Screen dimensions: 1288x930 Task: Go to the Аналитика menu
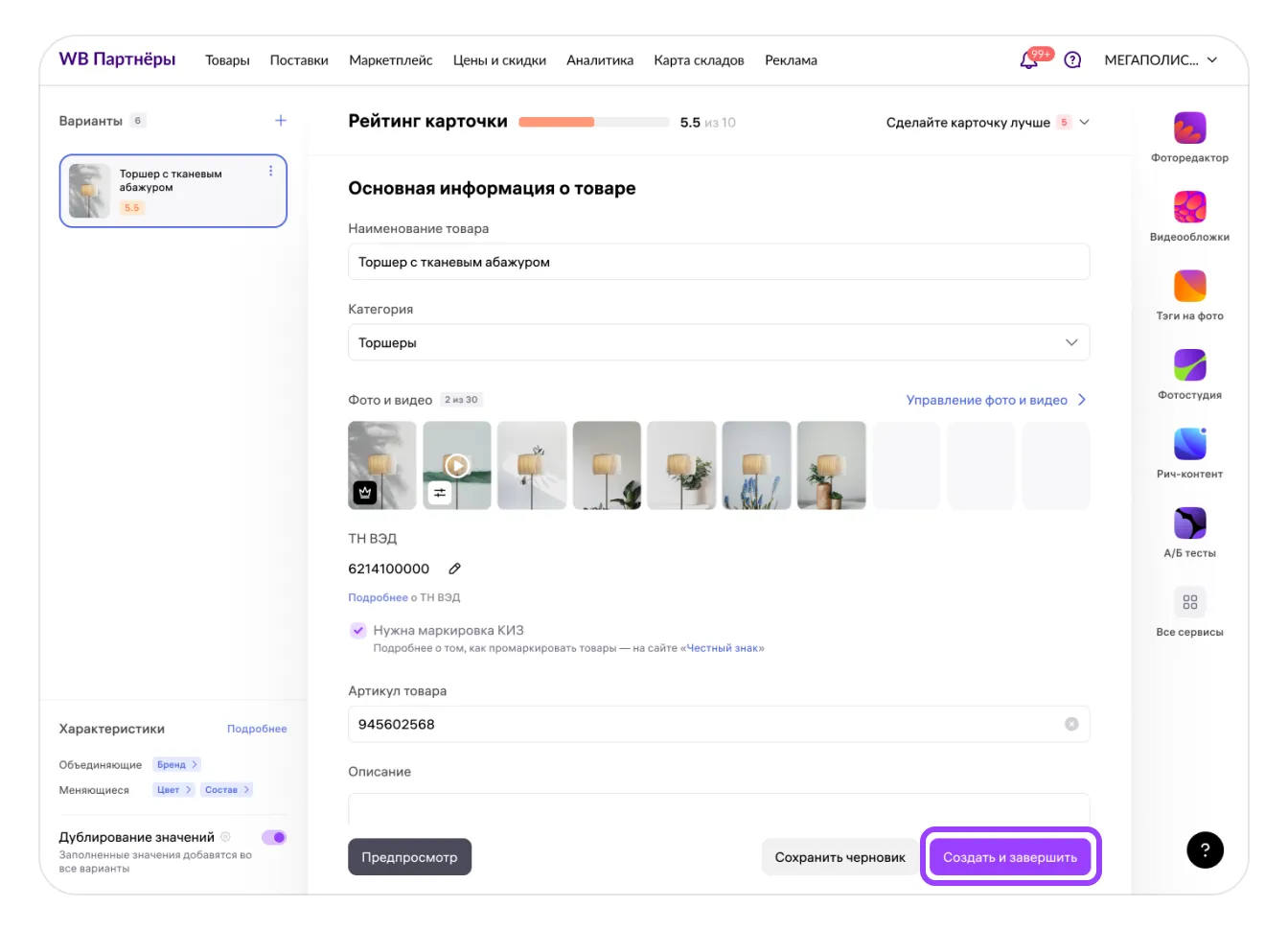(600, 60)
